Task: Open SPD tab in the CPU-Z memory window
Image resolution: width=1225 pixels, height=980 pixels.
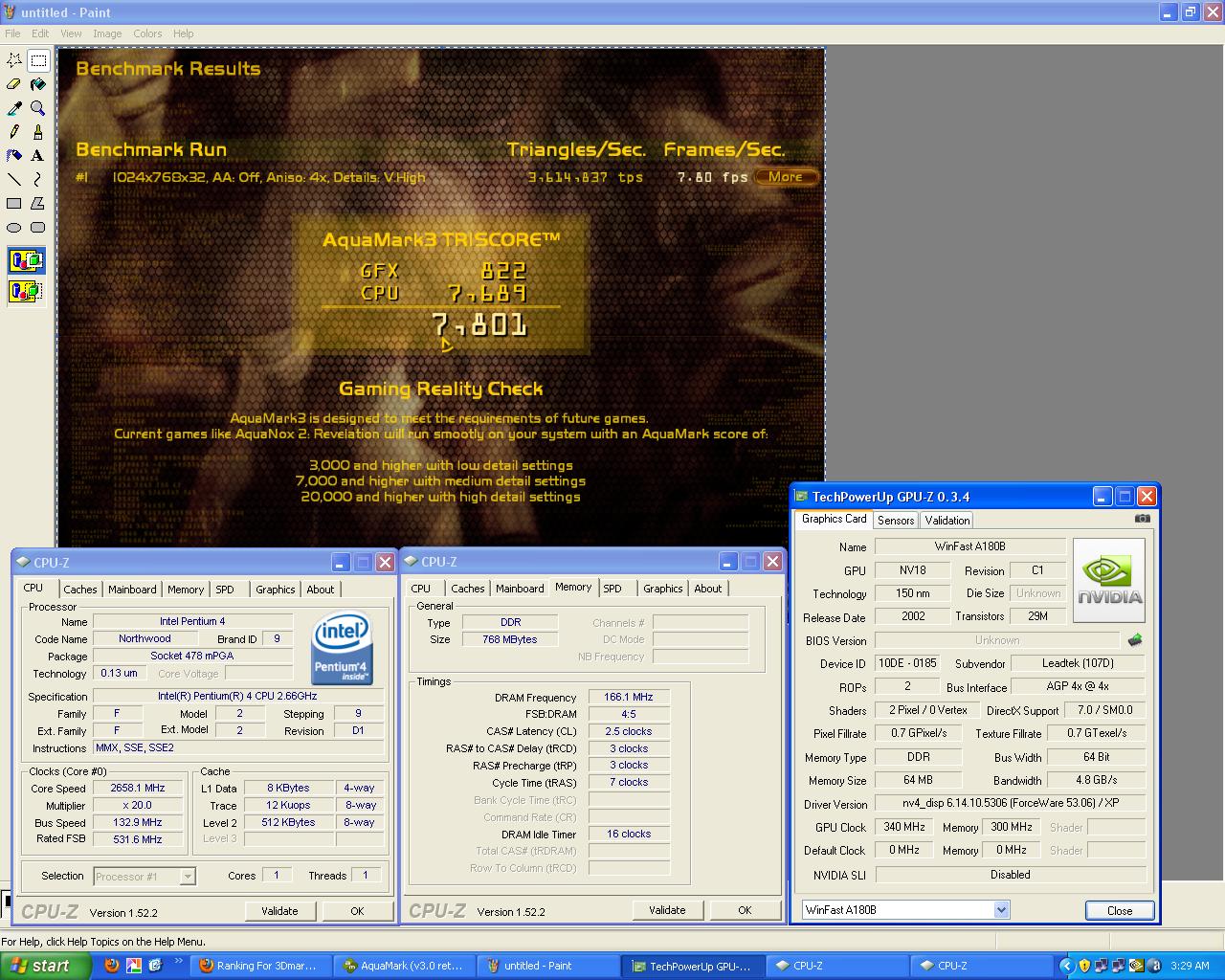Action: click(612, 589)
